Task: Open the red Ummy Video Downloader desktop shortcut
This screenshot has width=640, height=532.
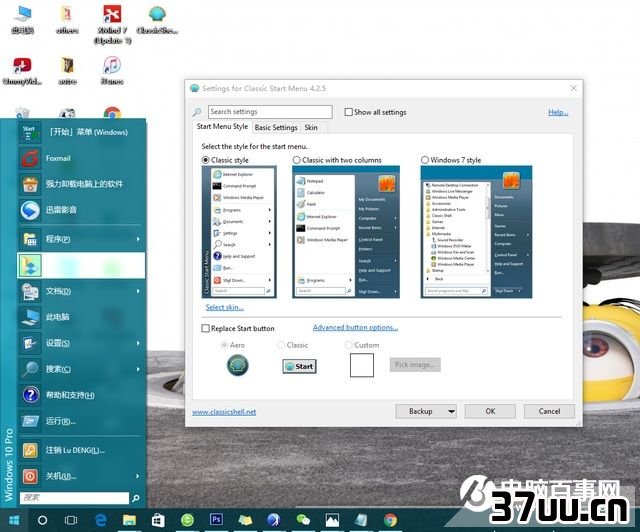Action: (x=22, y=70)
